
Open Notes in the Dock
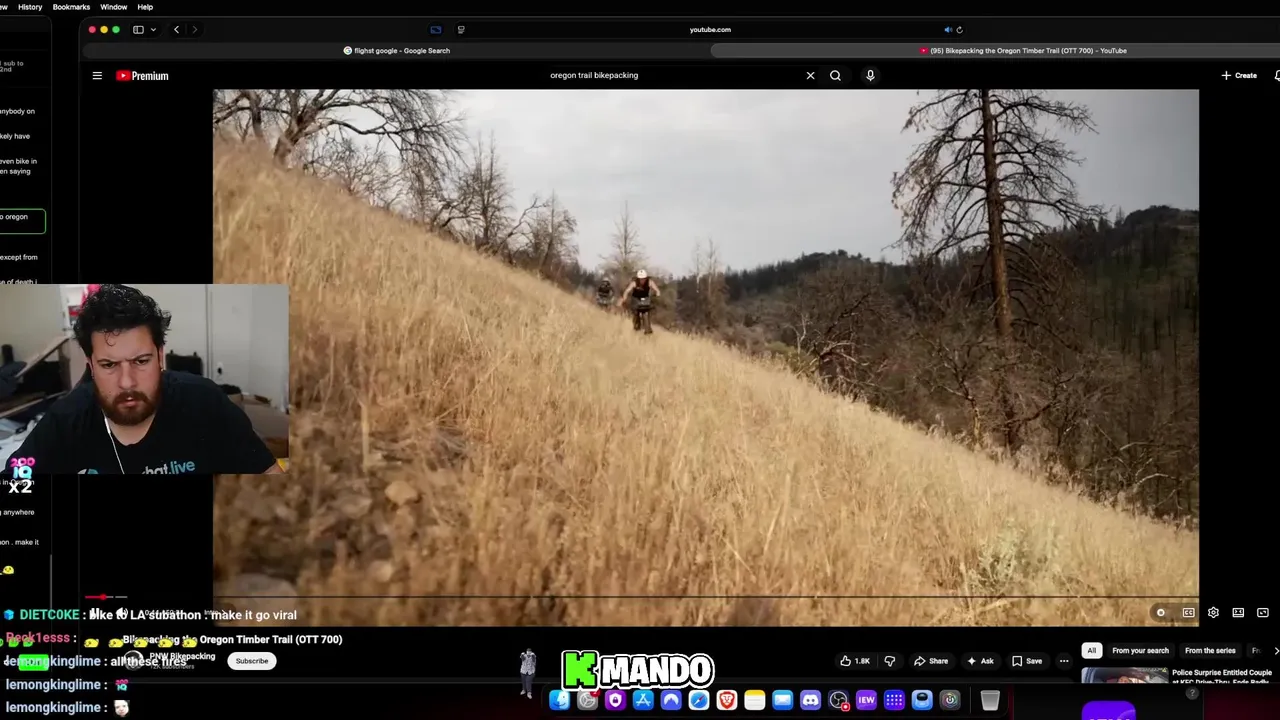click(755, 701)
